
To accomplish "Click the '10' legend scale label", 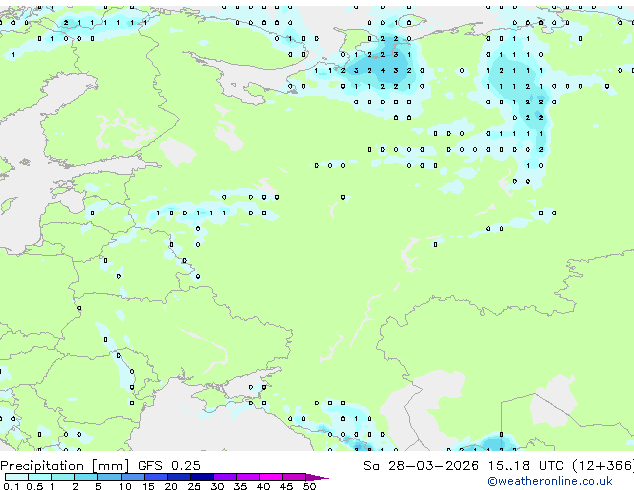I will (125, 486).
